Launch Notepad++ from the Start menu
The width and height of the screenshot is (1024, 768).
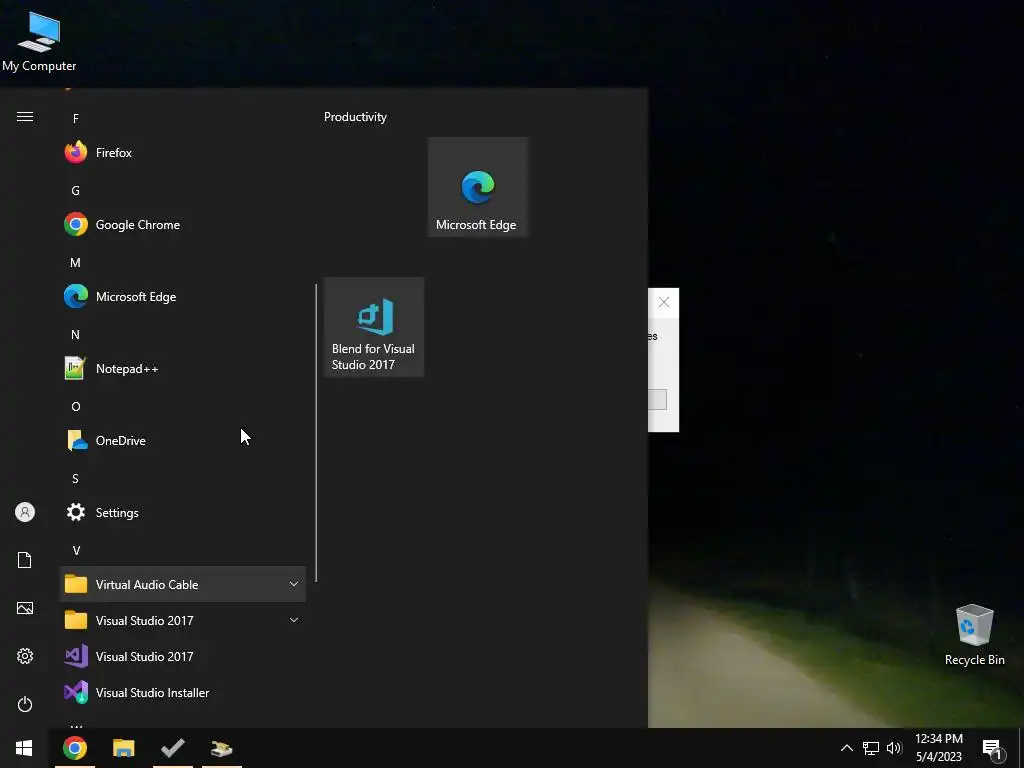click(182, 369)
